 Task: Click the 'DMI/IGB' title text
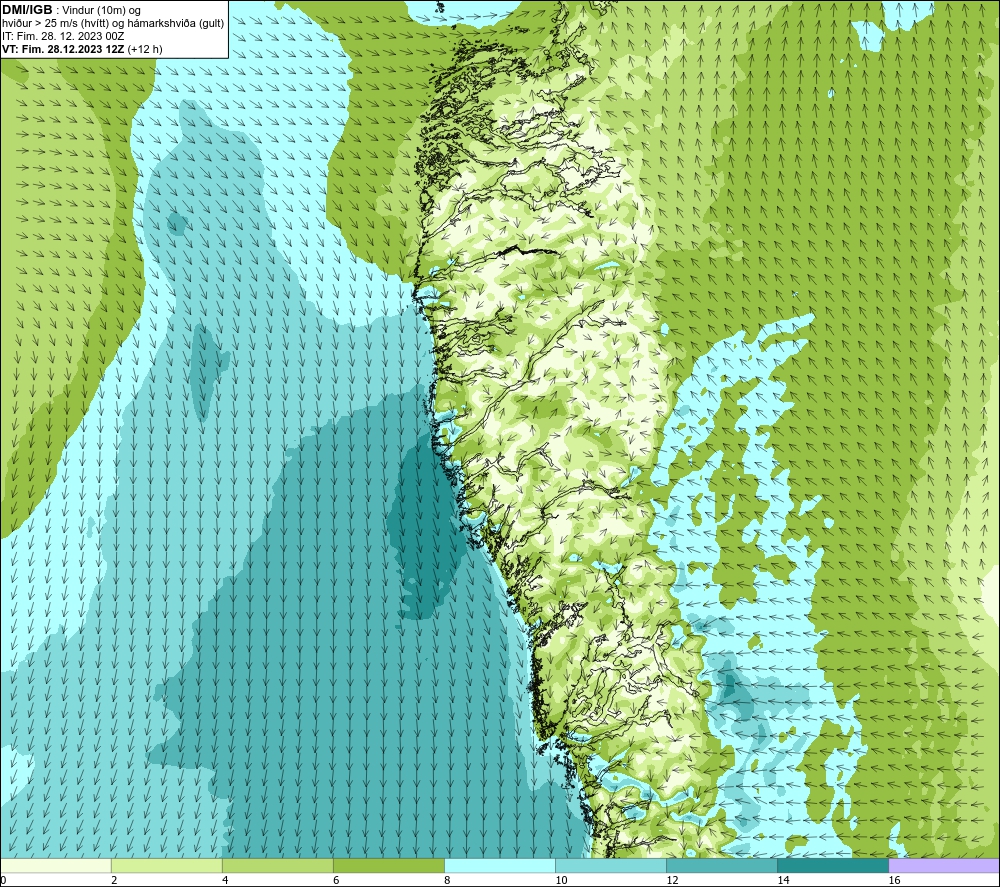click(x=27, y=10)
